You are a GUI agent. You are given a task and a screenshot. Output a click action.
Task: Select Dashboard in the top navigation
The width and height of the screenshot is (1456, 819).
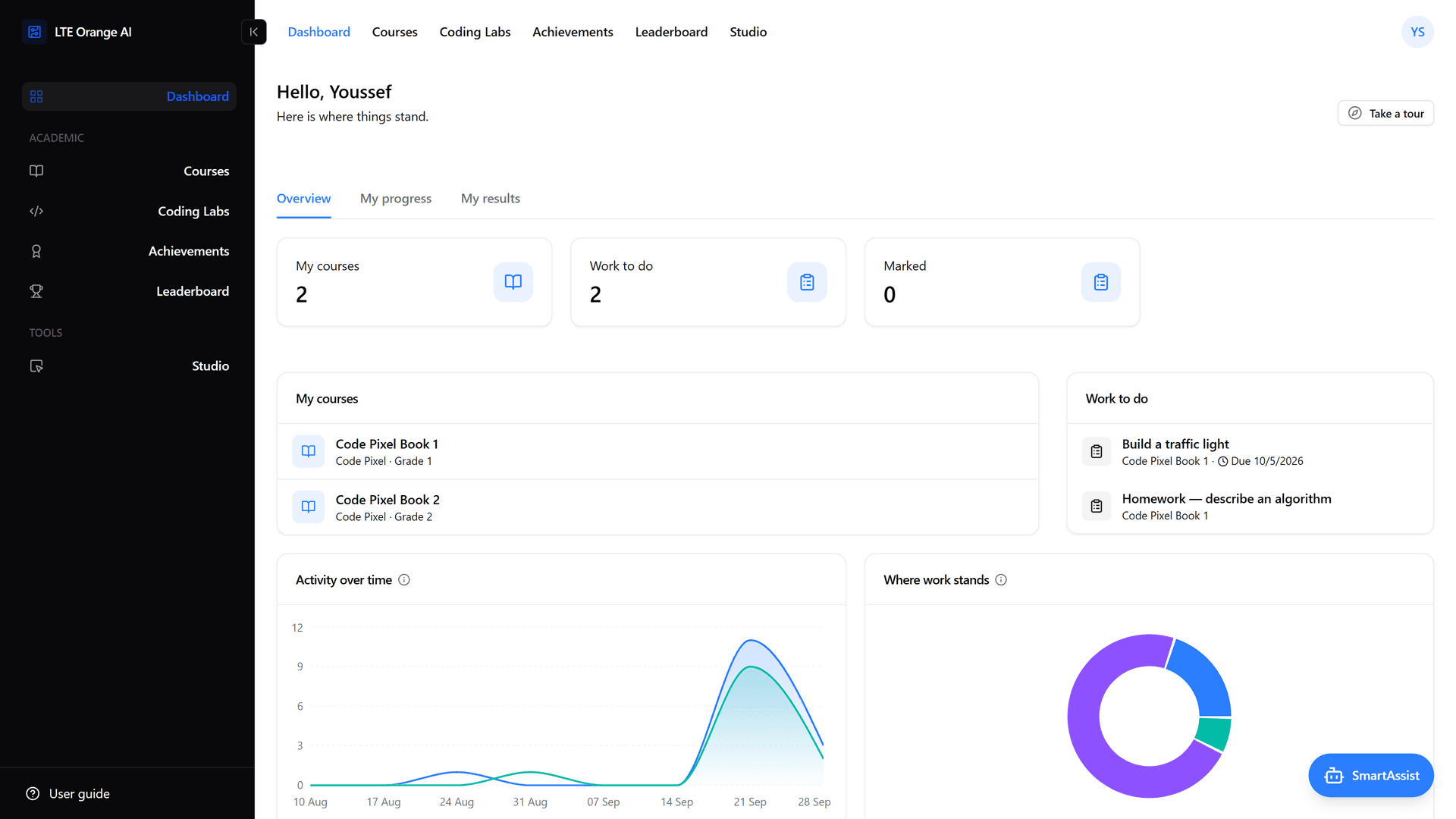tap(318, 32)
